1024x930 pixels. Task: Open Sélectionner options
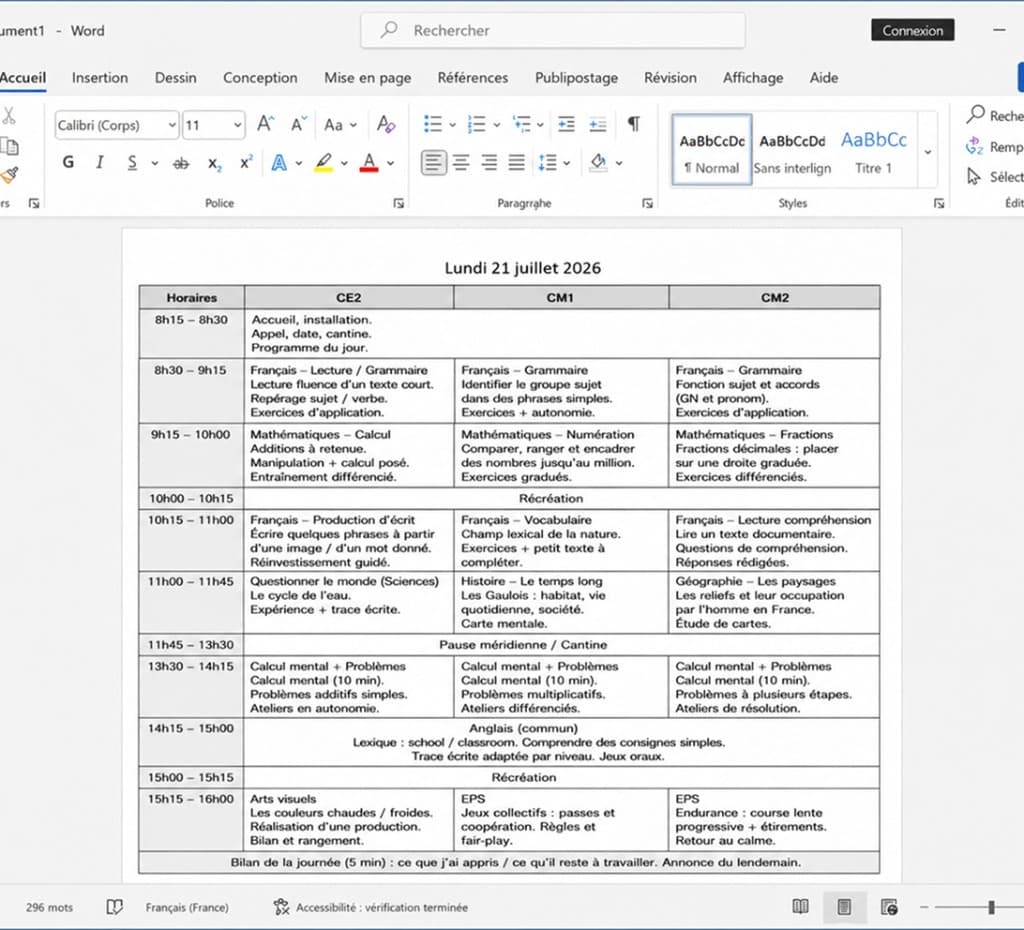point(995,176)
